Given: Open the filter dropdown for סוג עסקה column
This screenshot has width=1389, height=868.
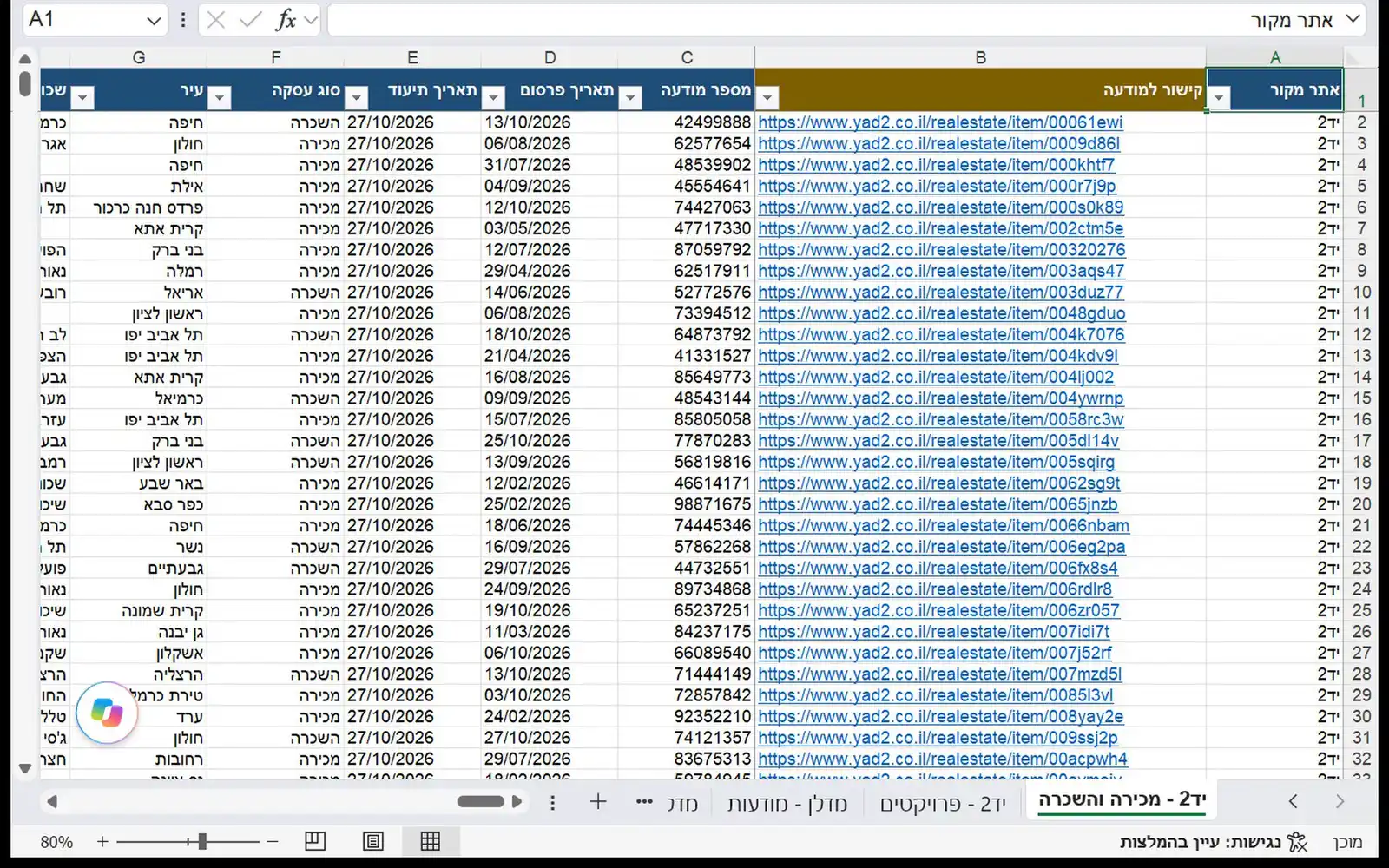Looking at the screenshot, I should (x=220, y=98).
